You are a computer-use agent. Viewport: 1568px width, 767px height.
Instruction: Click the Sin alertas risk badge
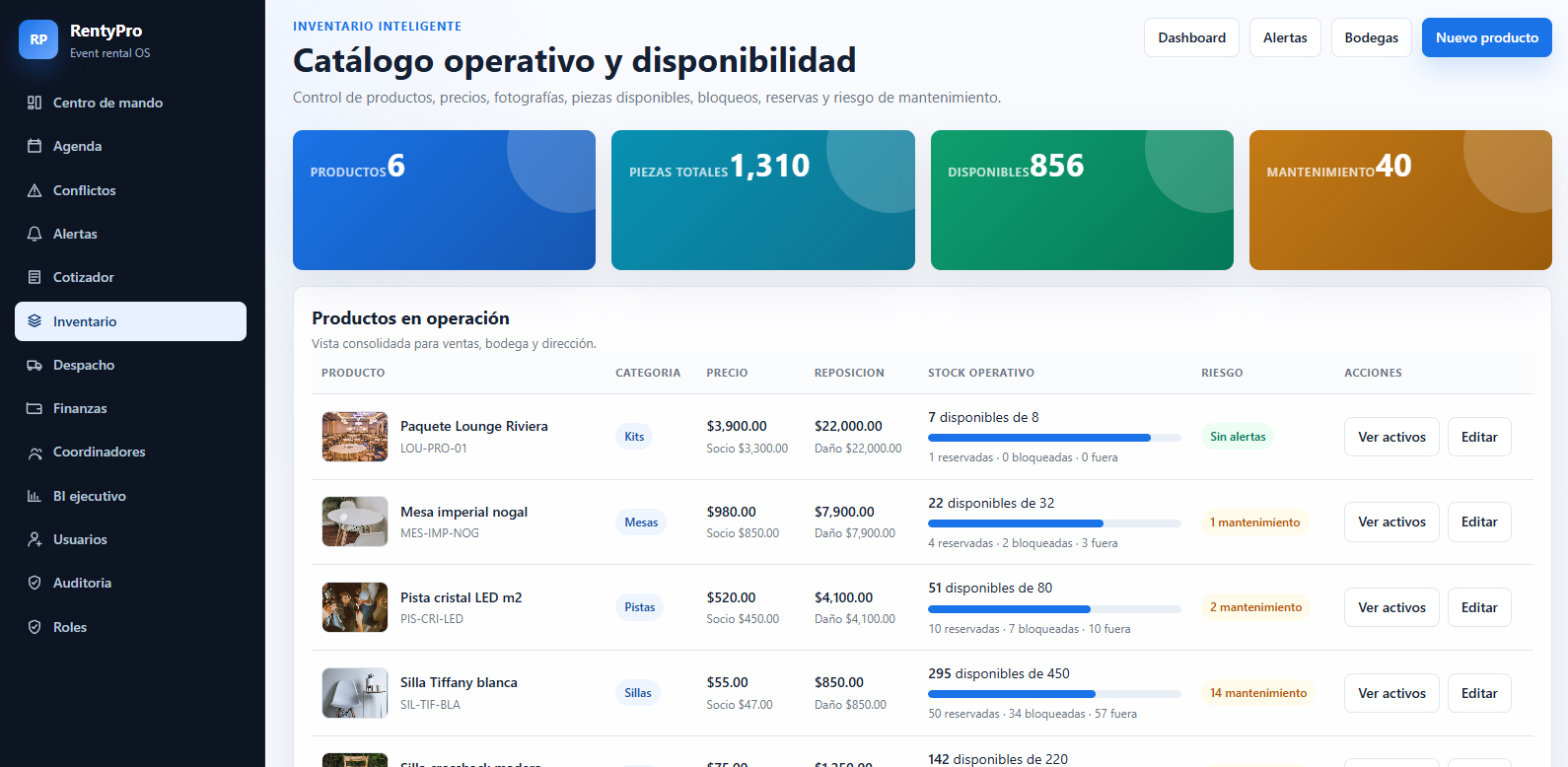click(1238, 437)
